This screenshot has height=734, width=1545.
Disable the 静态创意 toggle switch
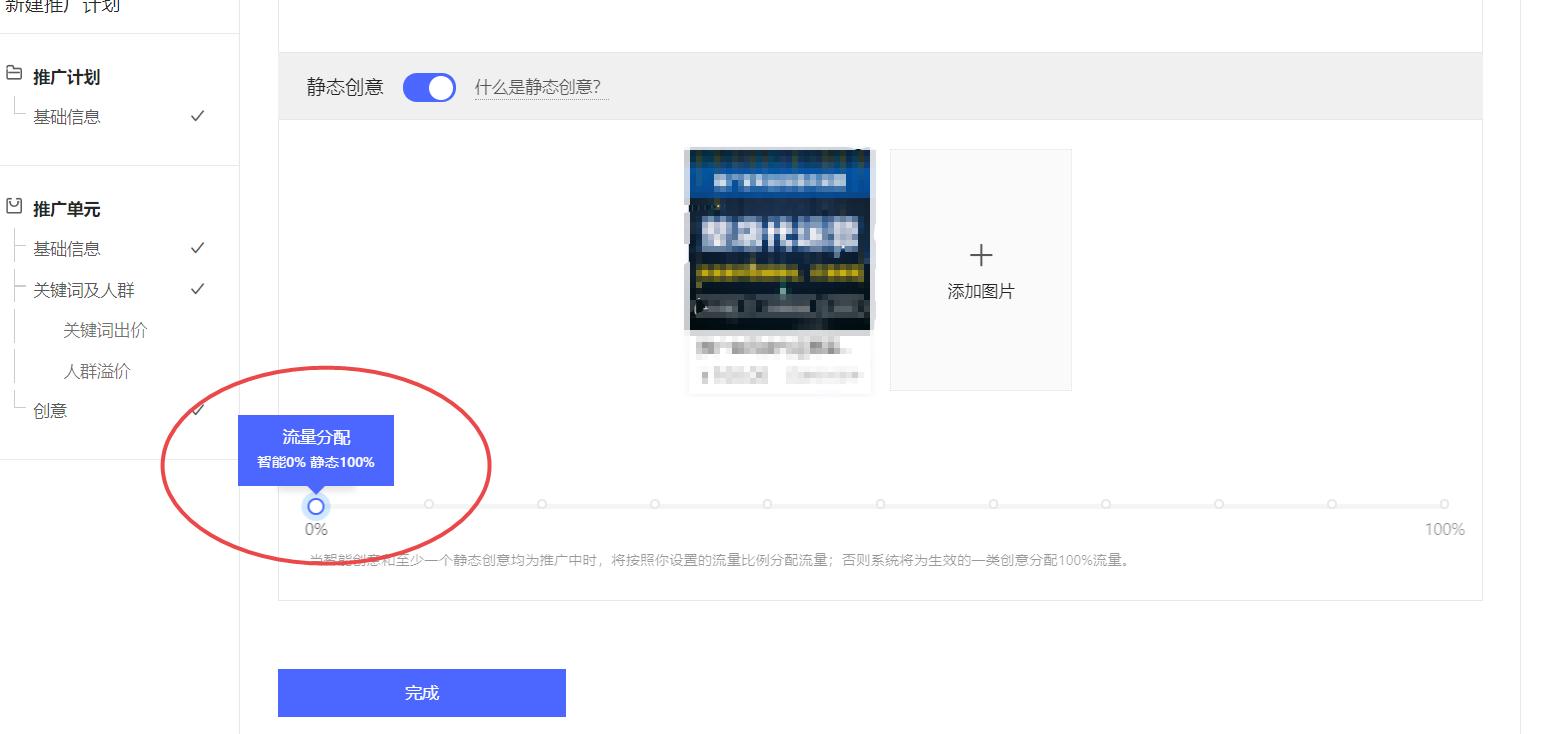(429, 88)
